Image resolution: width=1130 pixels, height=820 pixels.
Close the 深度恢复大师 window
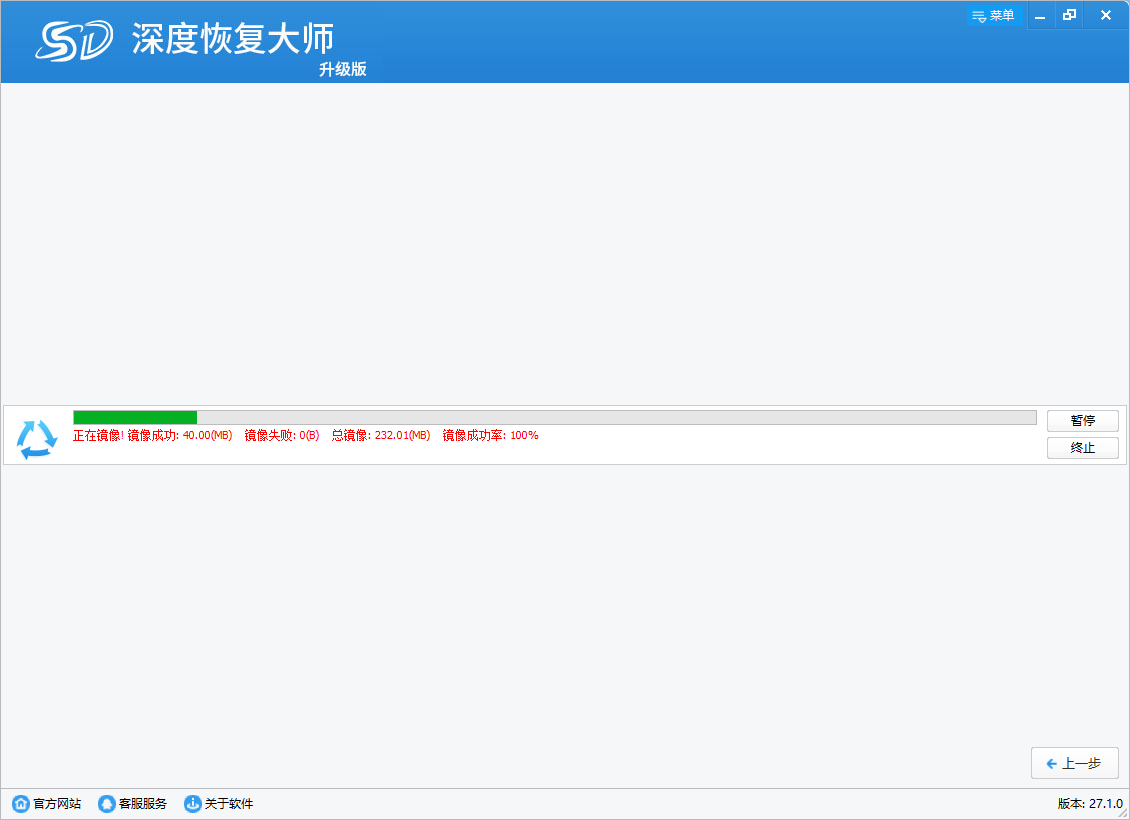point(1105,15)
